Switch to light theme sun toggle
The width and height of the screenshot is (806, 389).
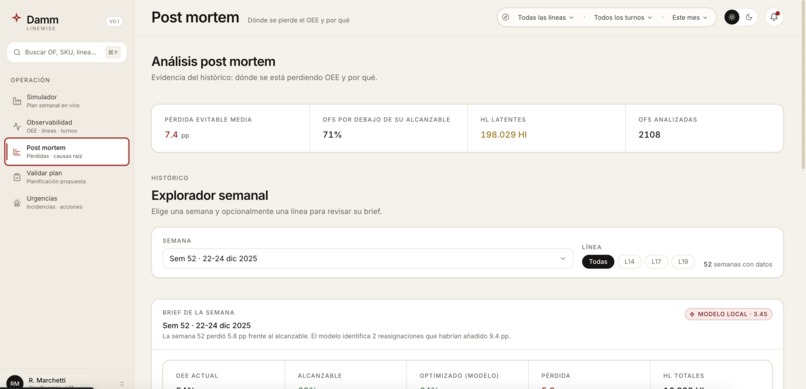[x=731, y=17]
